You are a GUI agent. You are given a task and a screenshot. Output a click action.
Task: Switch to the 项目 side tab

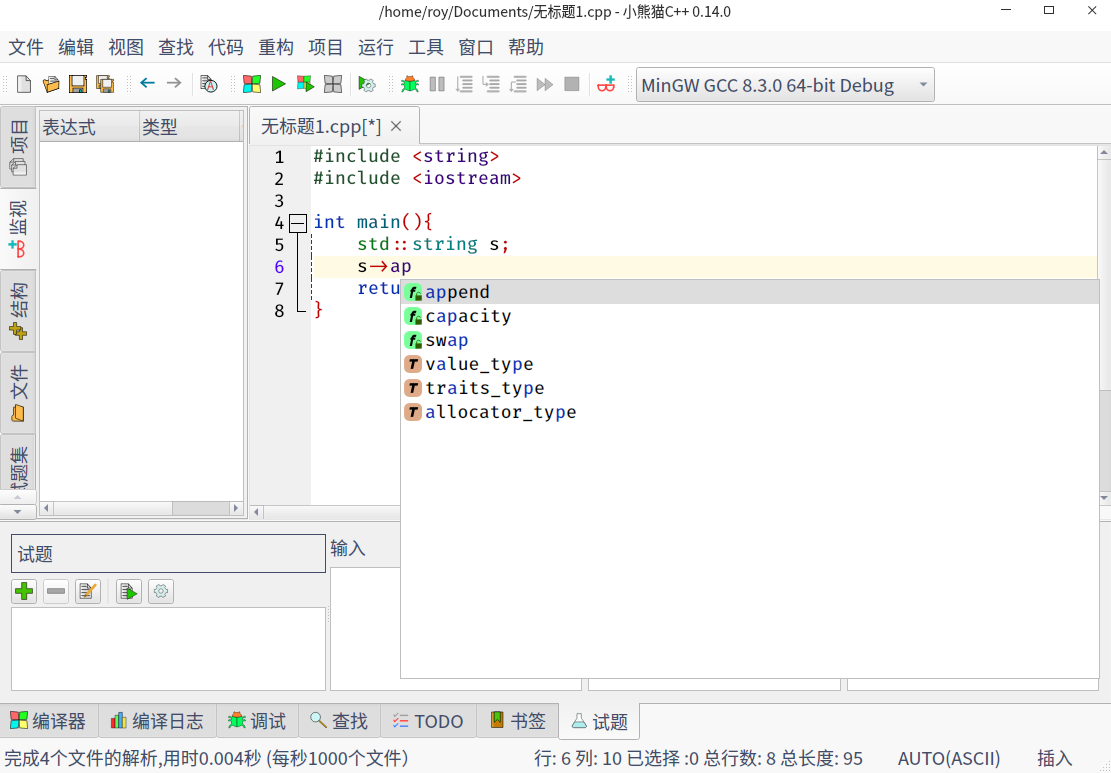pyautogui.click(x=18, y=147)
